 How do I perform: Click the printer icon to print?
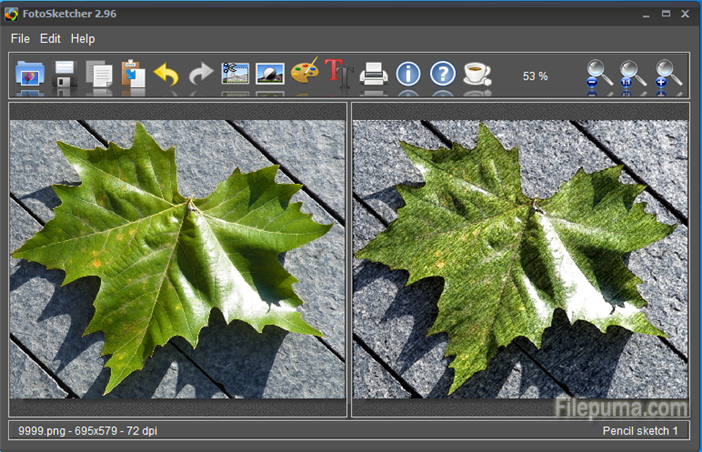coord(373,75)
